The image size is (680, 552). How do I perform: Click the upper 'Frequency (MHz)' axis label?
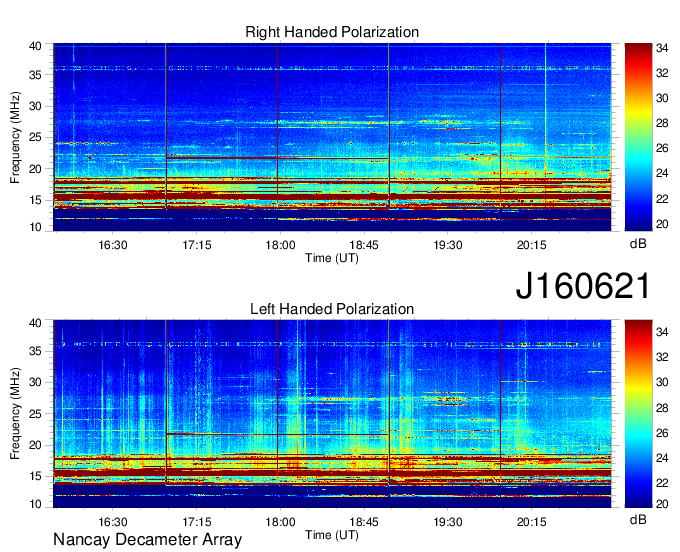(15, 137)
